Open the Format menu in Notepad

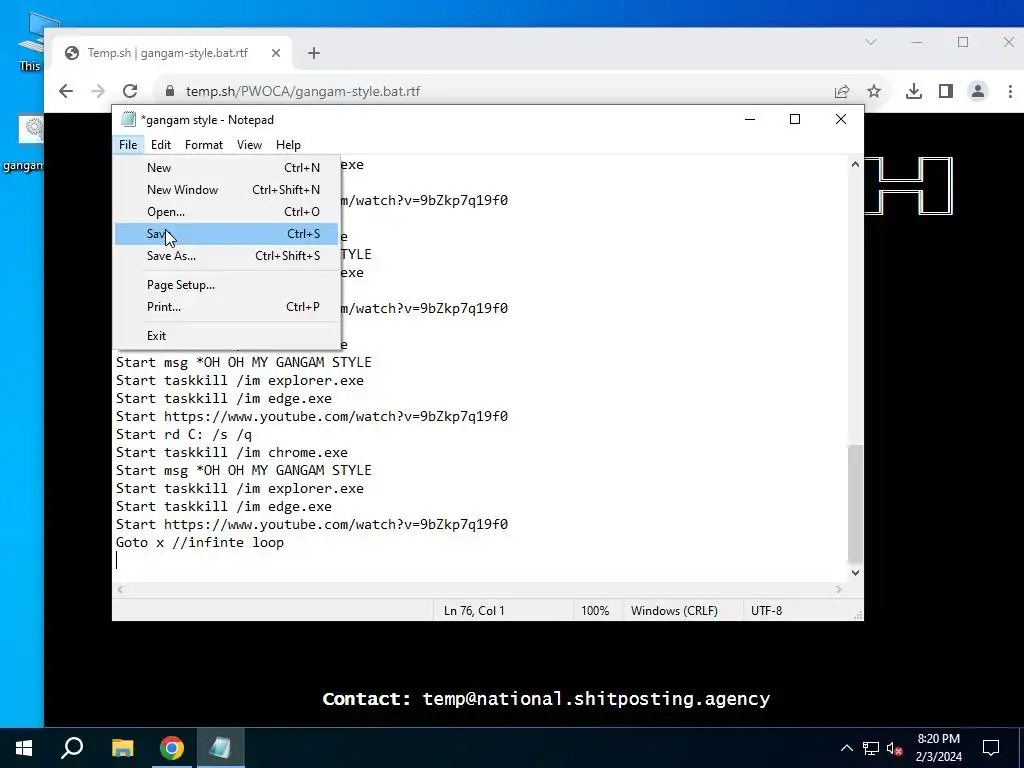tap(204, 145)
